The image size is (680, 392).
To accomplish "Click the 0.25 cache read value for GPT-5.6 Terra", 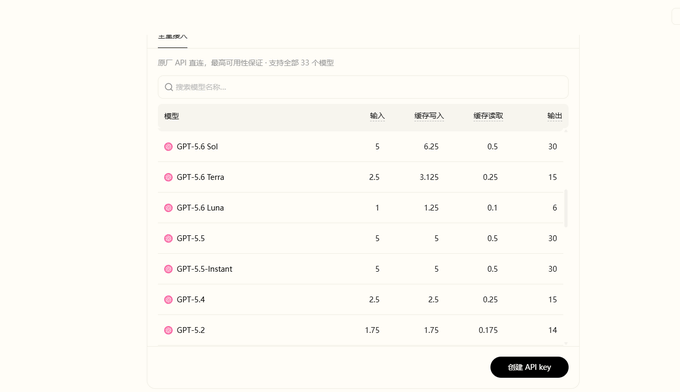I will 490,177.
